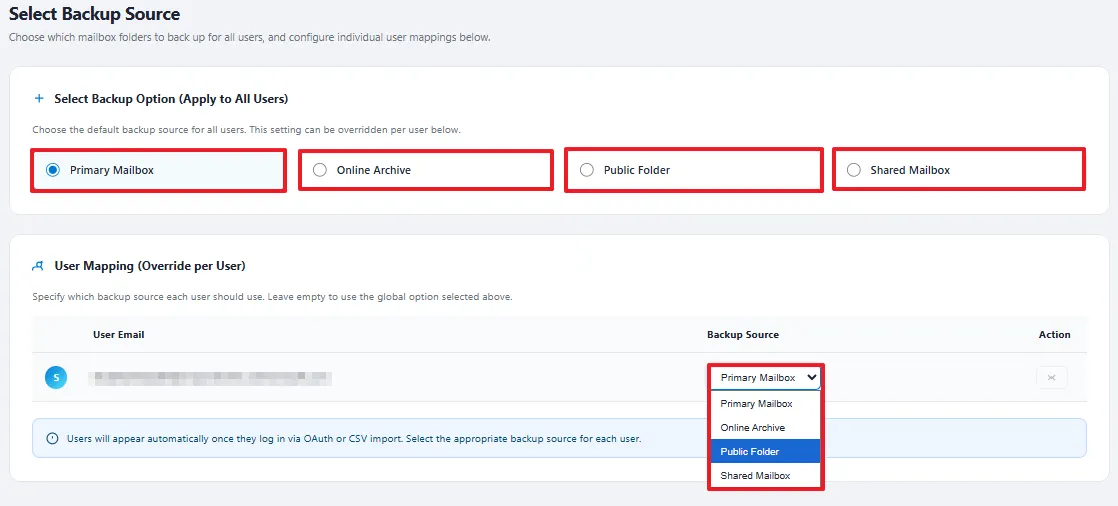Choose Online Archive from dropdown list
Viewport: 1118px width, 506px height.
coord(766,428)
